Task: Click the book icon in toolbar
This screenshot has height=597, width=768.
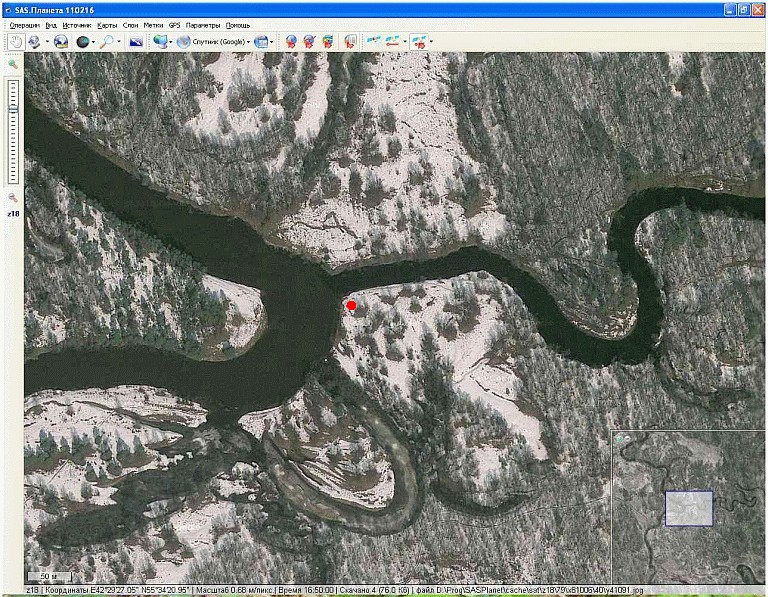Action: [x=350, y=42]
